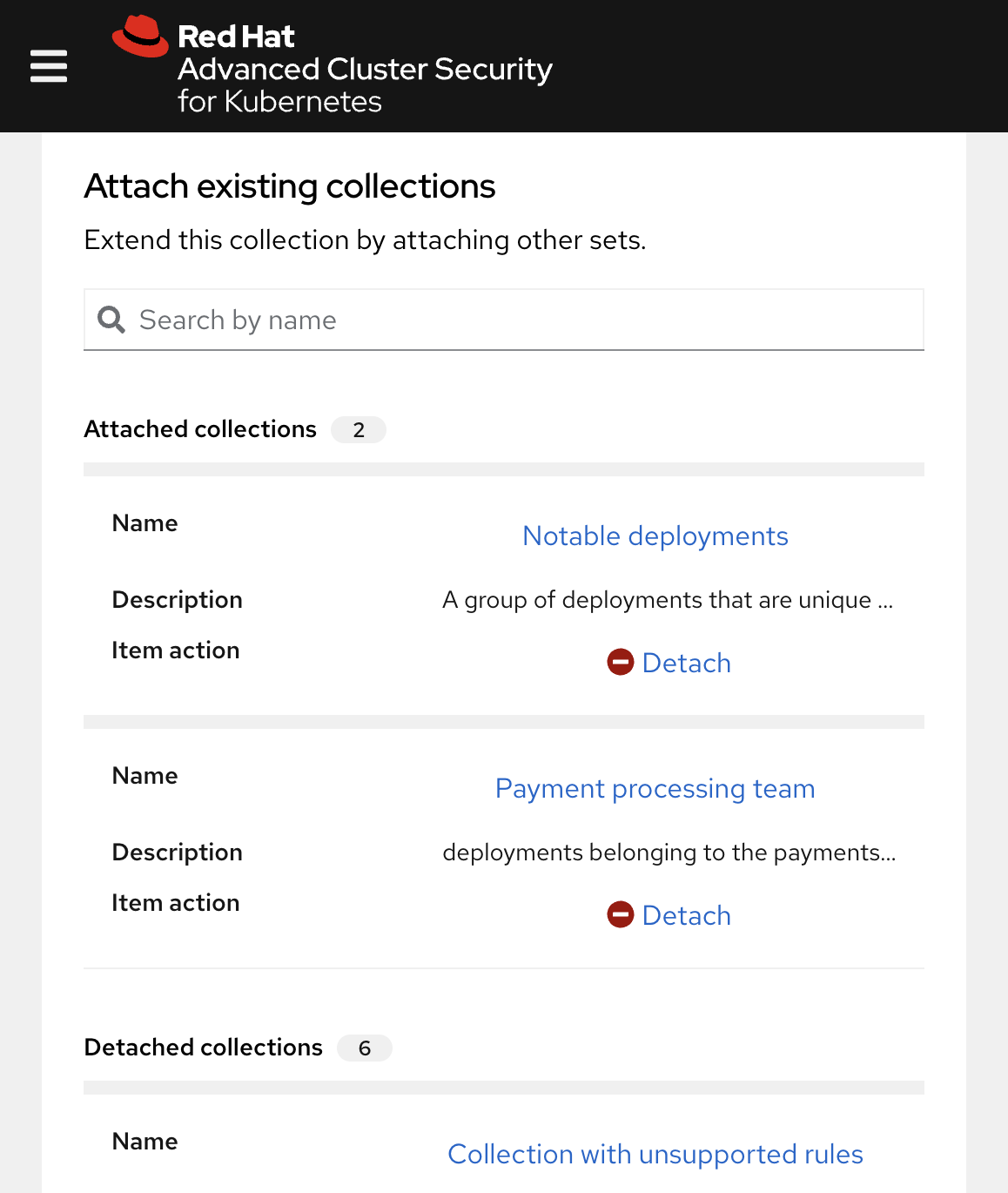
Task: Detach the Payment processing team collection
Action: (669, 915)
